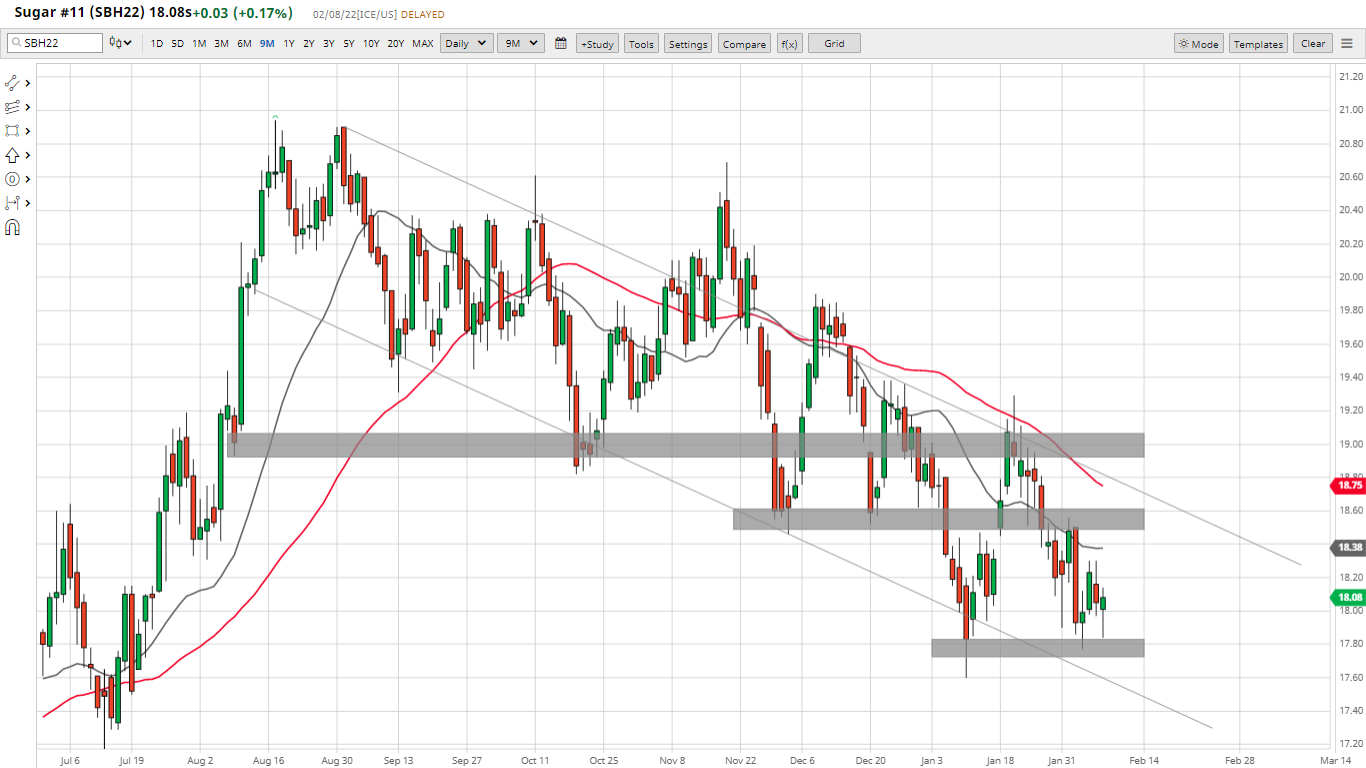Click the red 18.75 moving average price label
Viewport: 1366px width, 768px height.
click(x=1346, y=485)
